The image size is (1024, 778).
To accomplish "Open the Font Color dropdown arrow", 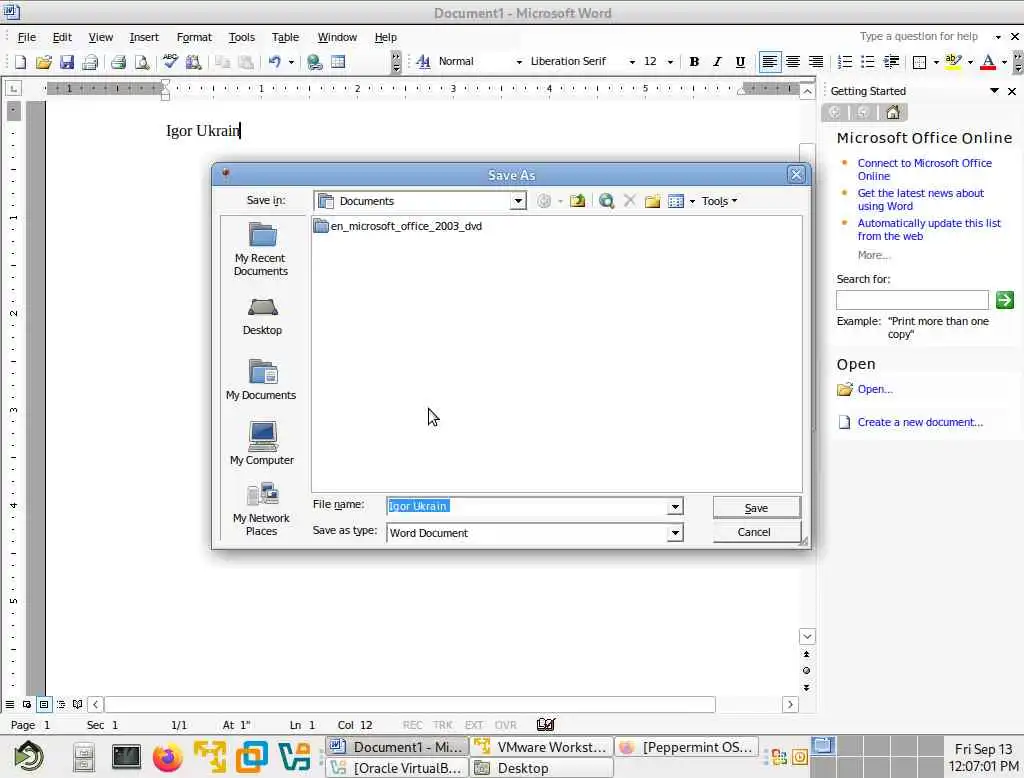I will [x=1004, y=63].
